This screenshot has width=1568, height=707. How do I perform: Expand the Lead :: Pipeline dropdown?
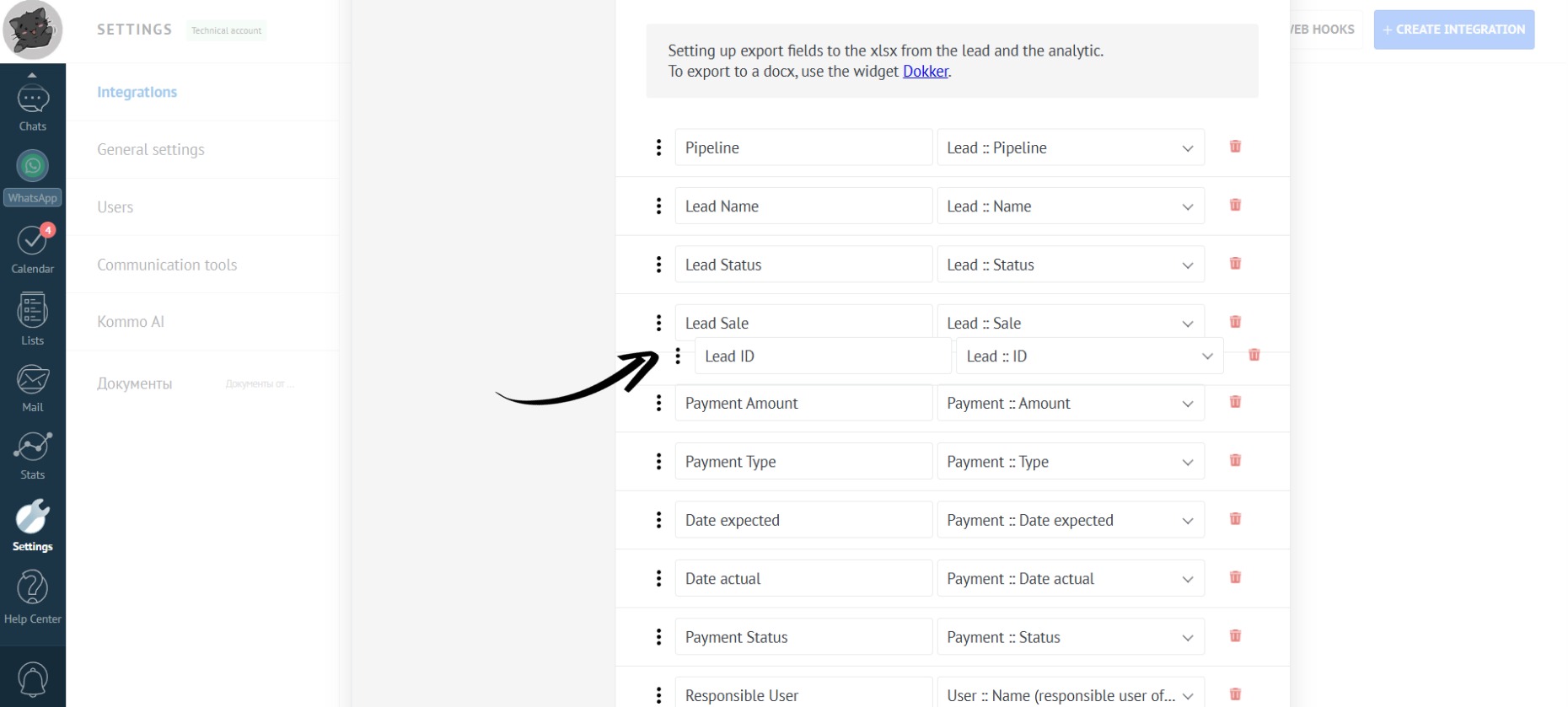pos(1071,148)
